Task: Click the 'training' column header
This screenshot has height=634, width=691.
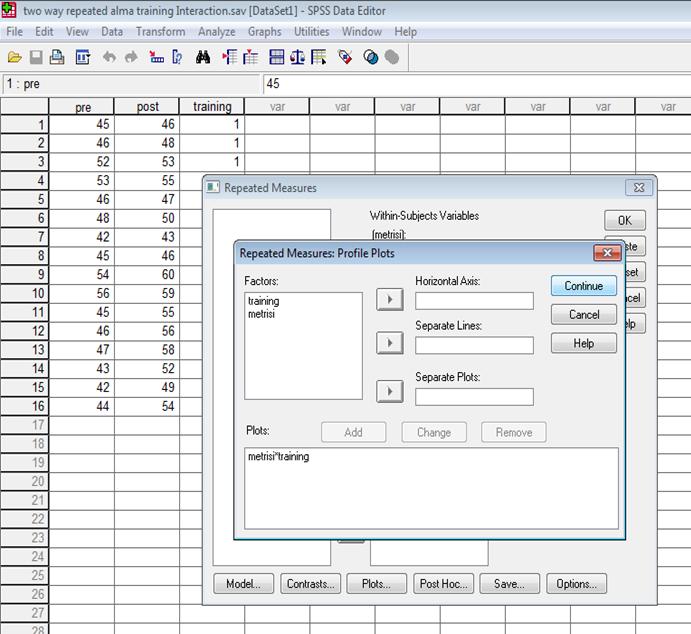Action: coord(212,107)
